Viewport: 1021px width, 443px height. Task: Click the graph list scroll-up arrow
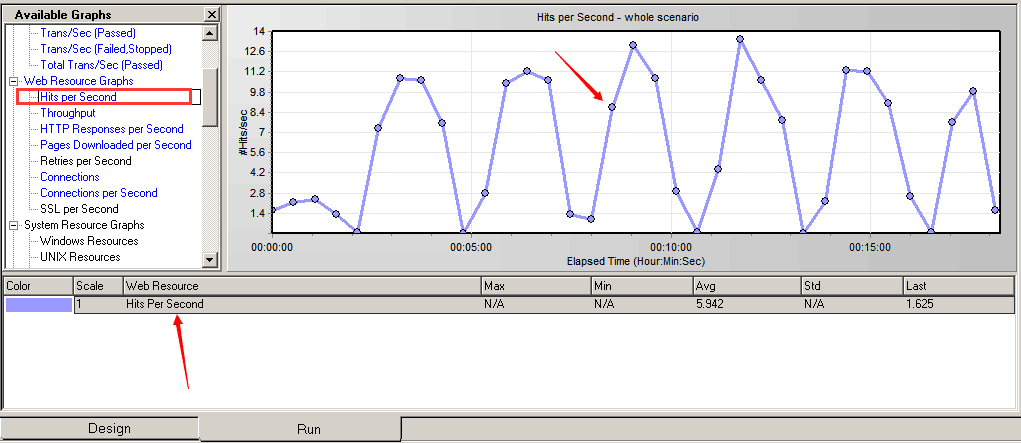(210, 32)
